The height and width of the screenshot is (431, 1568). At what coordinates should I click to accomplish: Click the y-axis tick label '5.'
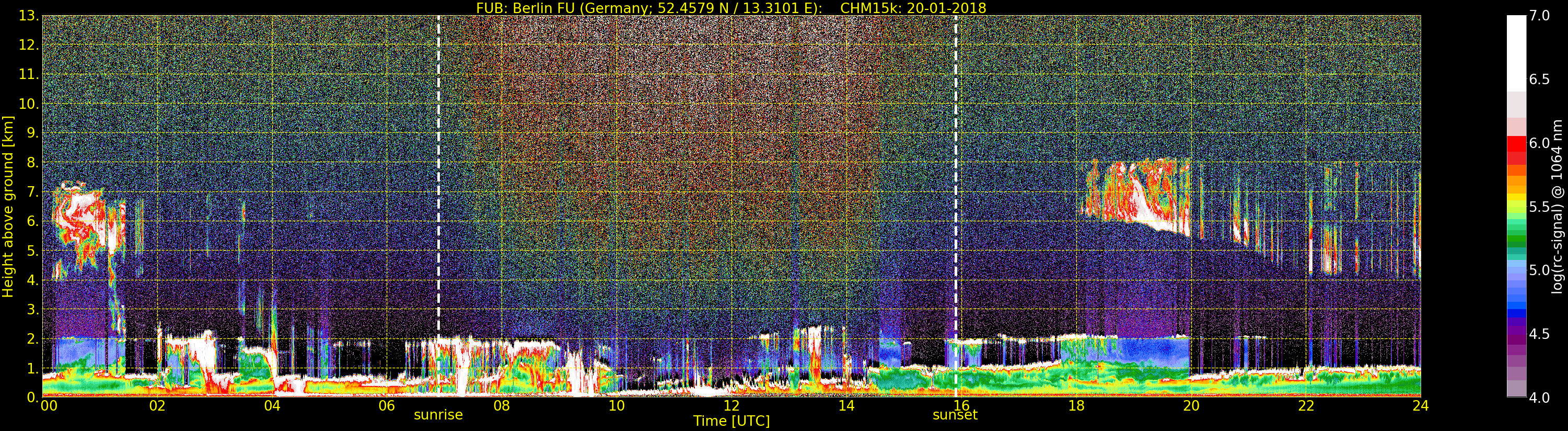coord(32,251)
